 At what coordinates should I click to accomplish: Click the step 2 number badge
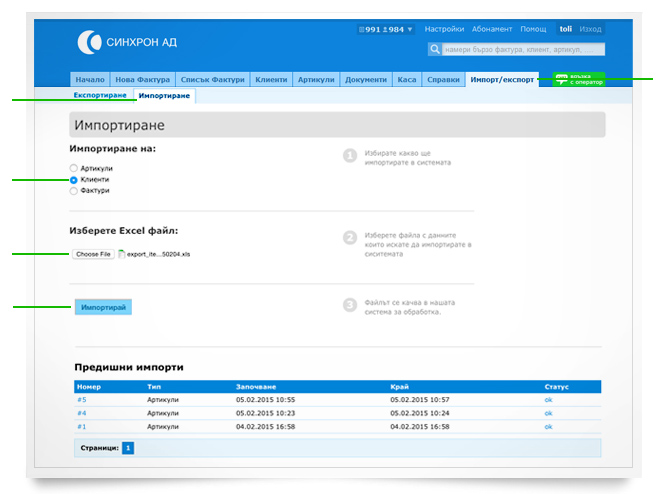coord(350,237)
